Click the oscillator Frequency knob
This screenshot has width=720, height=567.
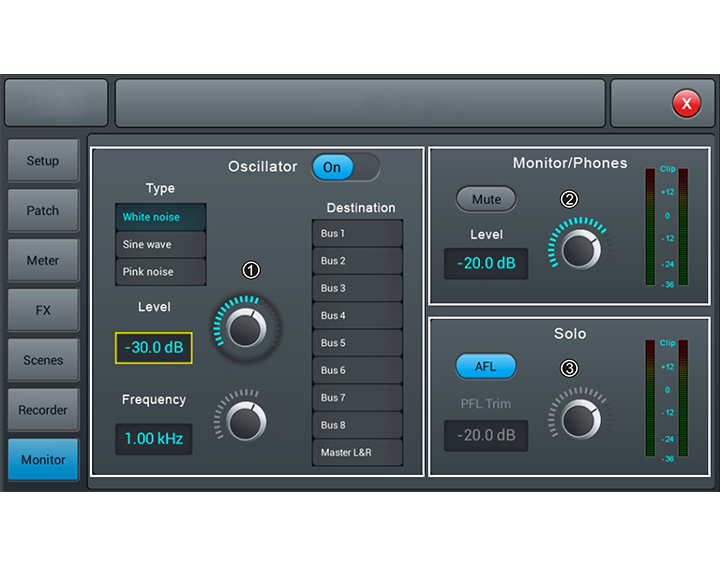coord(246,421)
